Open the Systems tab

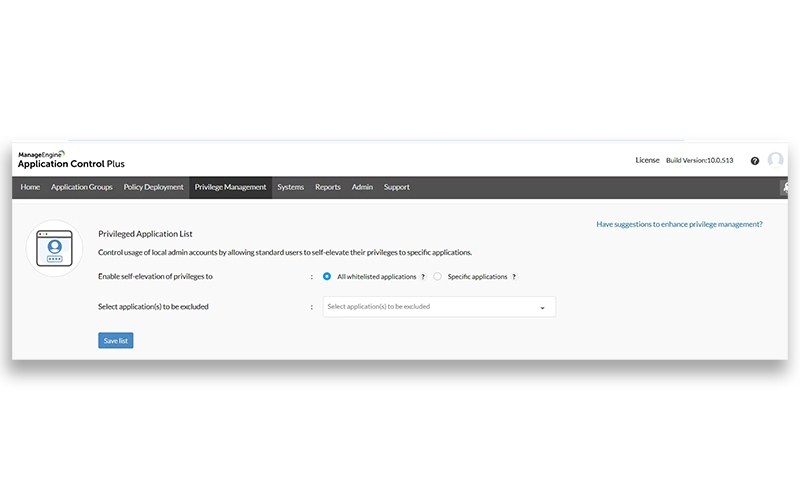(291, 187)
